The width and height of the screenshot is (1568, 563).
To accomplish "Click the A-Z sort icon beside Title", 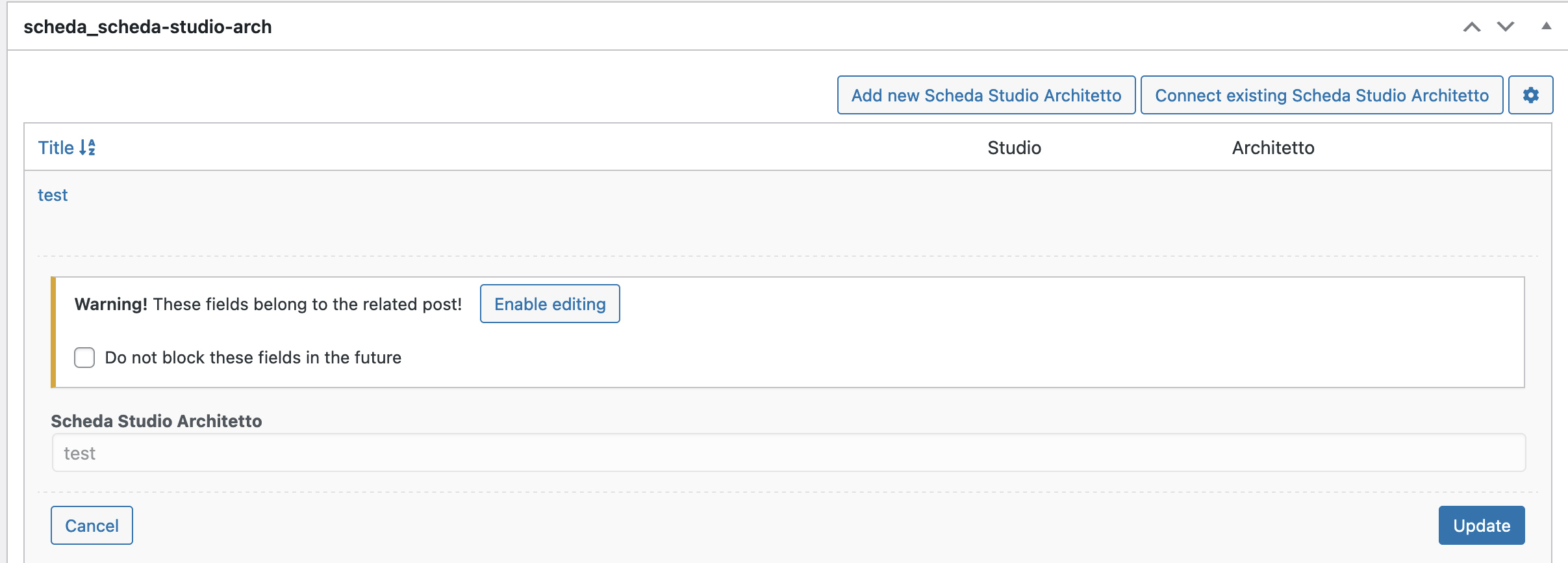I will click(88, 148).
